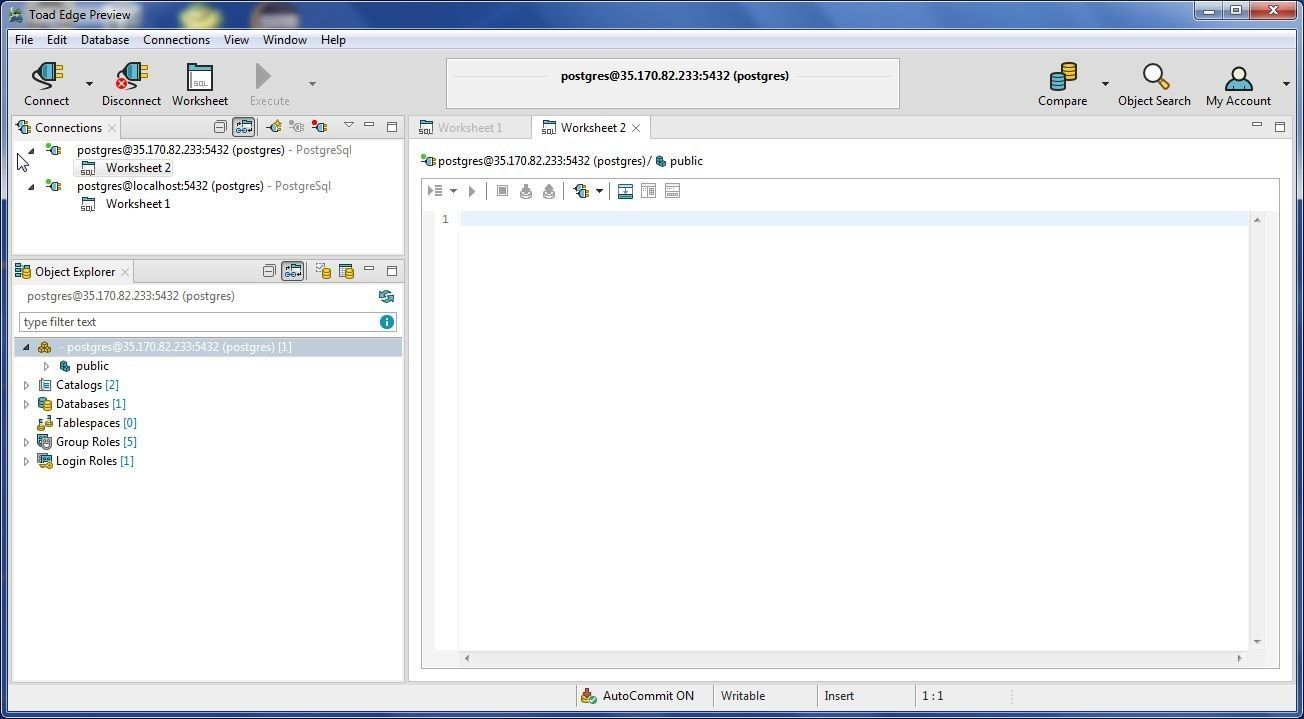Open the Edit menu
The width and height of the screenshot is (1304, 719).
point(57,40)
